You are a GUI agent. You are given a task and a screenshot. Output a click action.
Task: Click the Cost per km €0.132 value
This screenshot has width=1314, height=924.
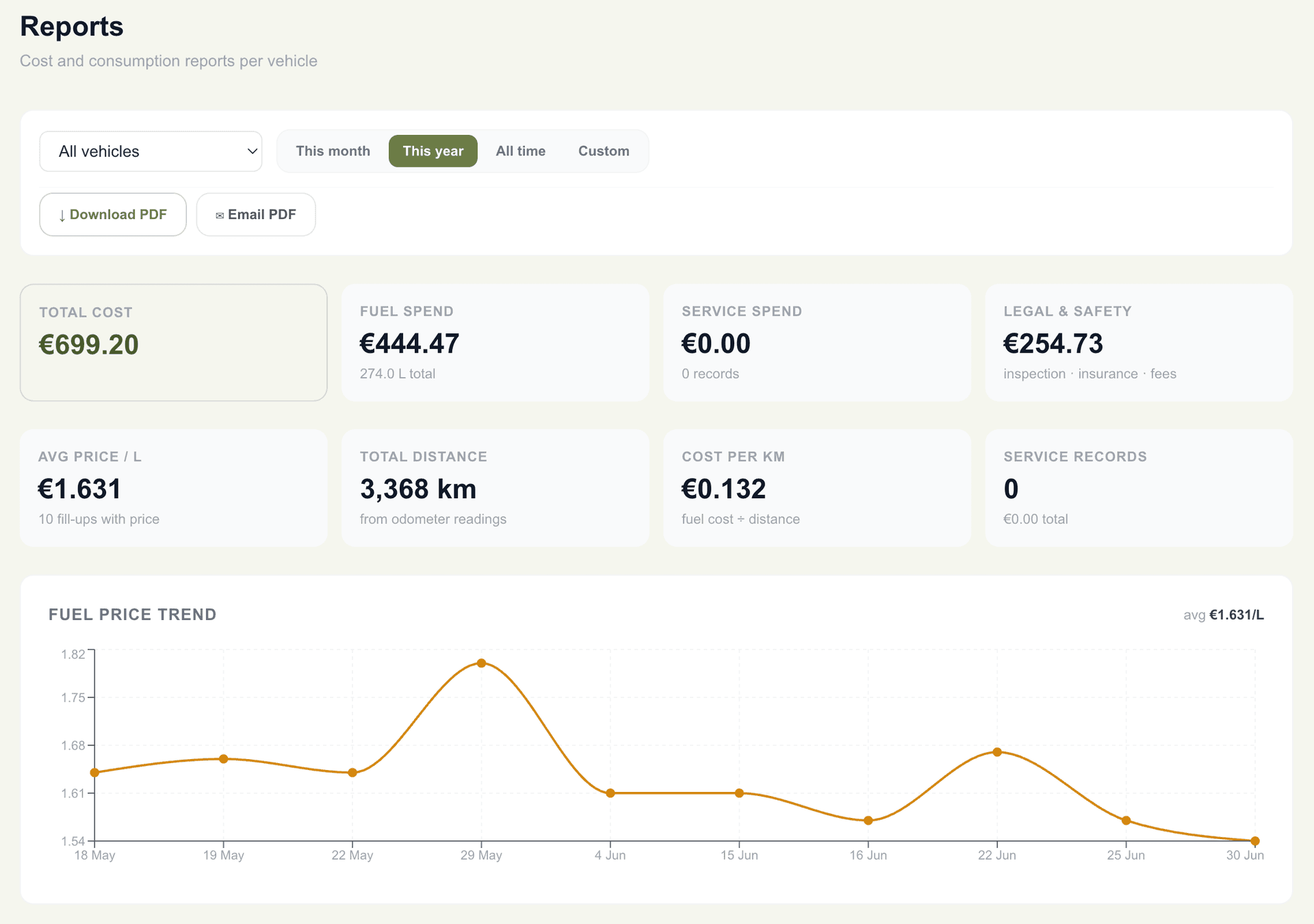point(723,489)
